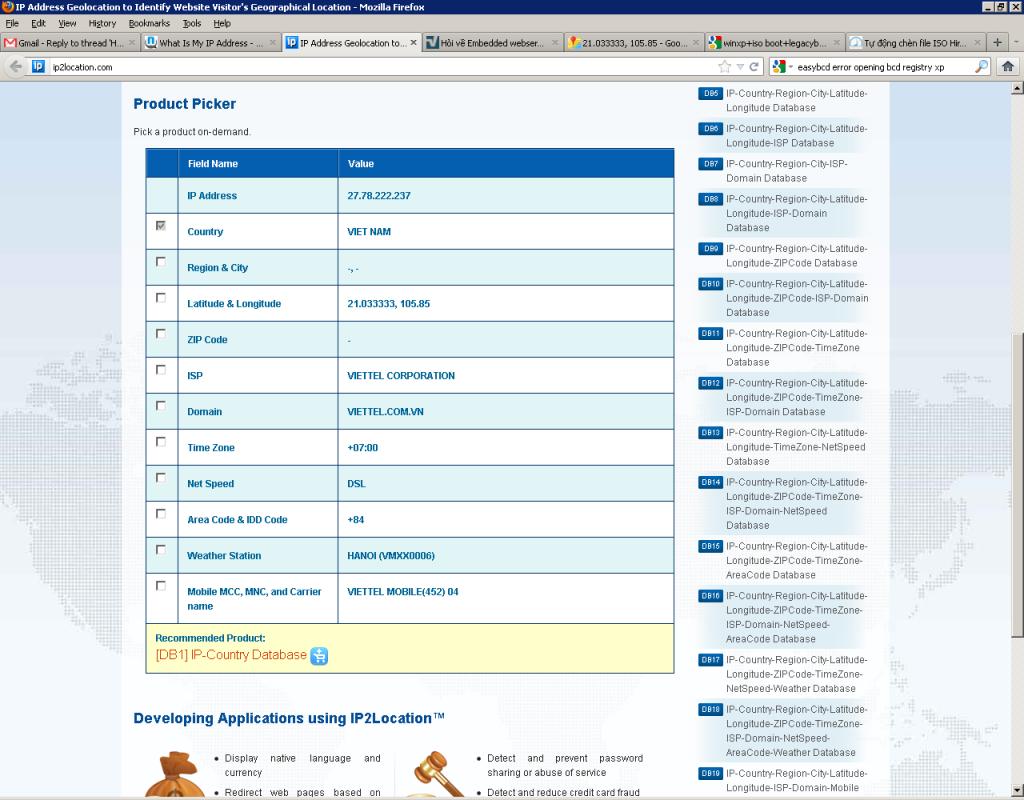Click the DB12 badge icon
1024x800 pixels.
point(710,383)
